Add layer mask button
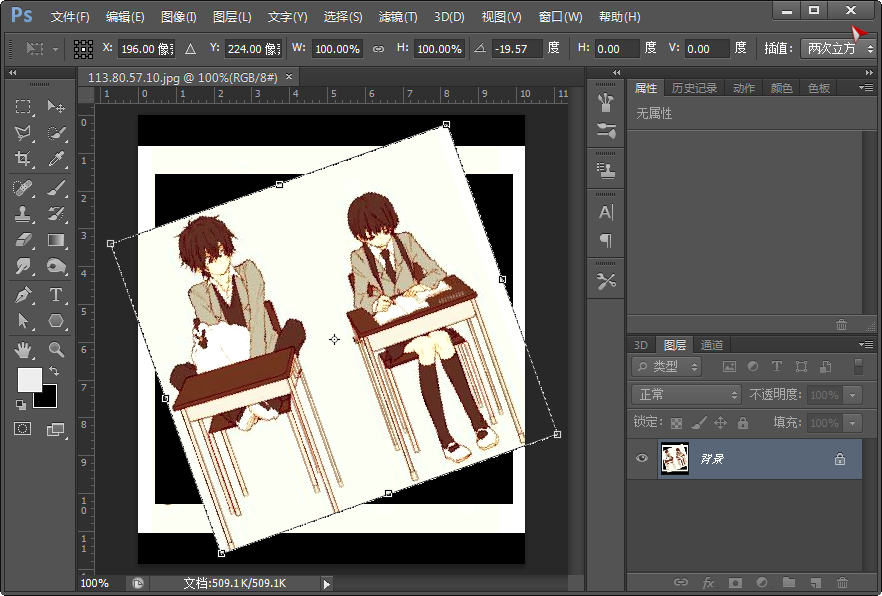882x596 pixels. click(735, 583)
